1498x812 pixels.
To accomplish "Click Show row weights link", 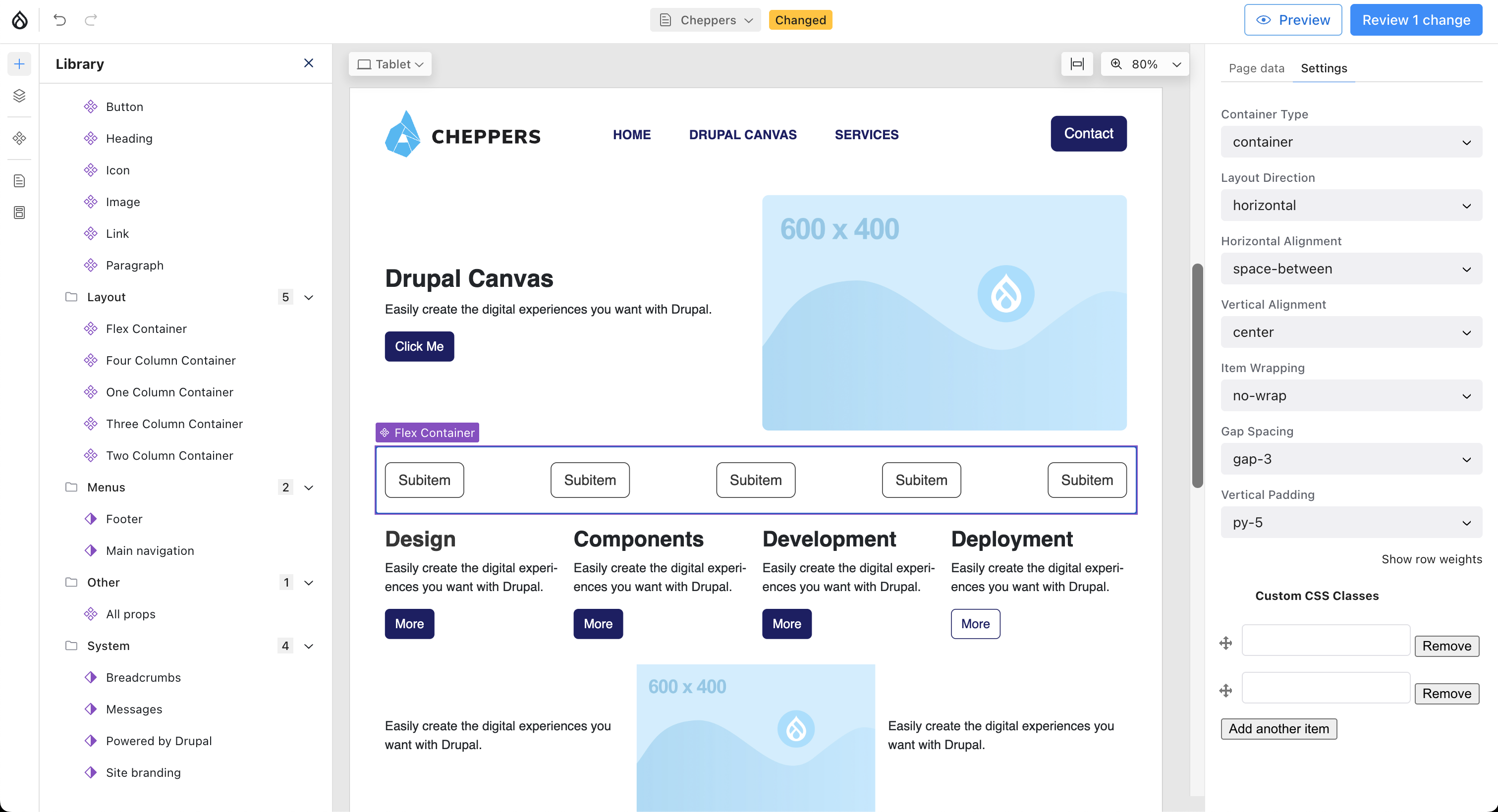I will (1431, 559).
